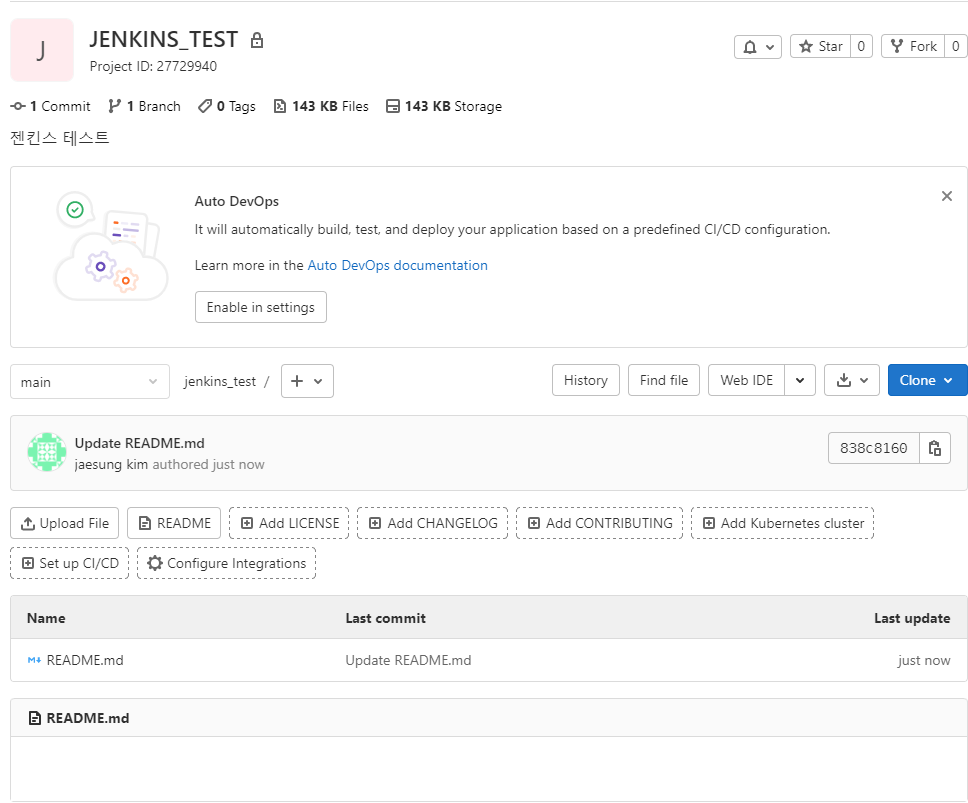Dismiss the Auto DevOps banner
The image size is (968, 803).
tap(946, 196)
